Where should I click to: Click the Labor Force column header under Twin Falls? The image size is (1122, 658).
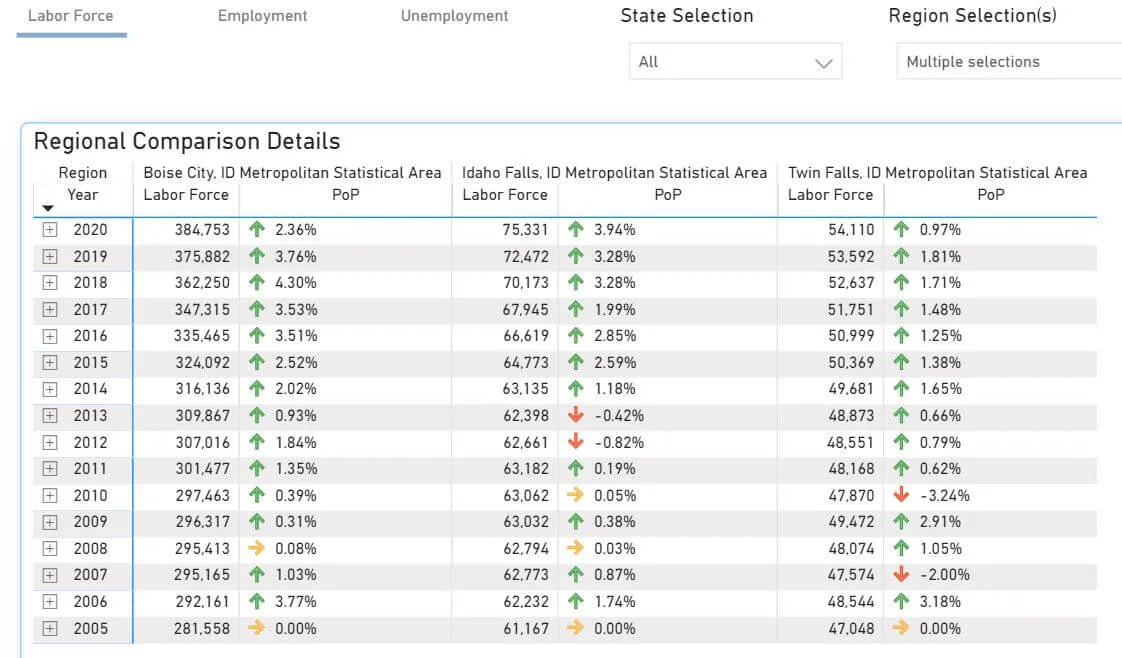(830, 195)
